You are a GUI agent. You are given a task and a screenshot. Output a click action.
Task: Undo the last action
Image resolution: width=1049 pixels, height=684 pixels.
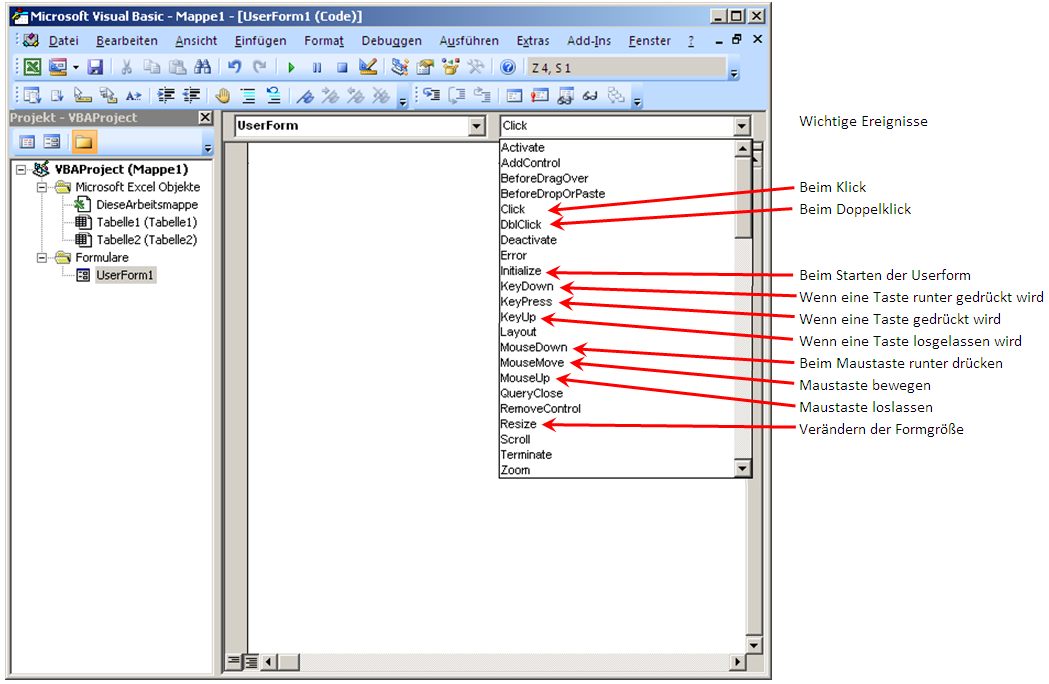(x=234, y=67)
